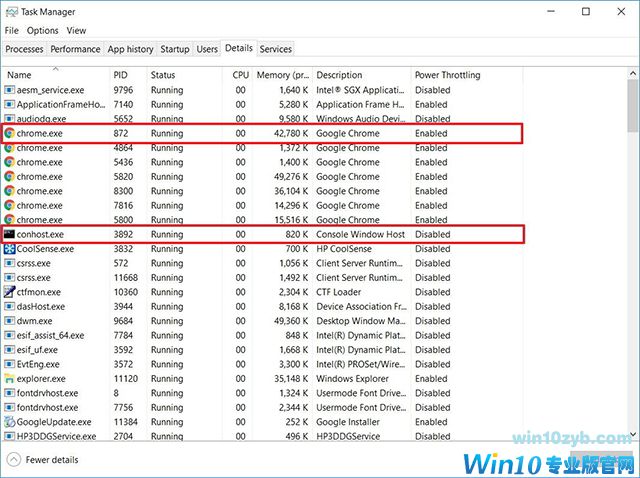
Task: Click fontdrvhost.exe icon for PID 7756
Action: (x=9, y=407)
